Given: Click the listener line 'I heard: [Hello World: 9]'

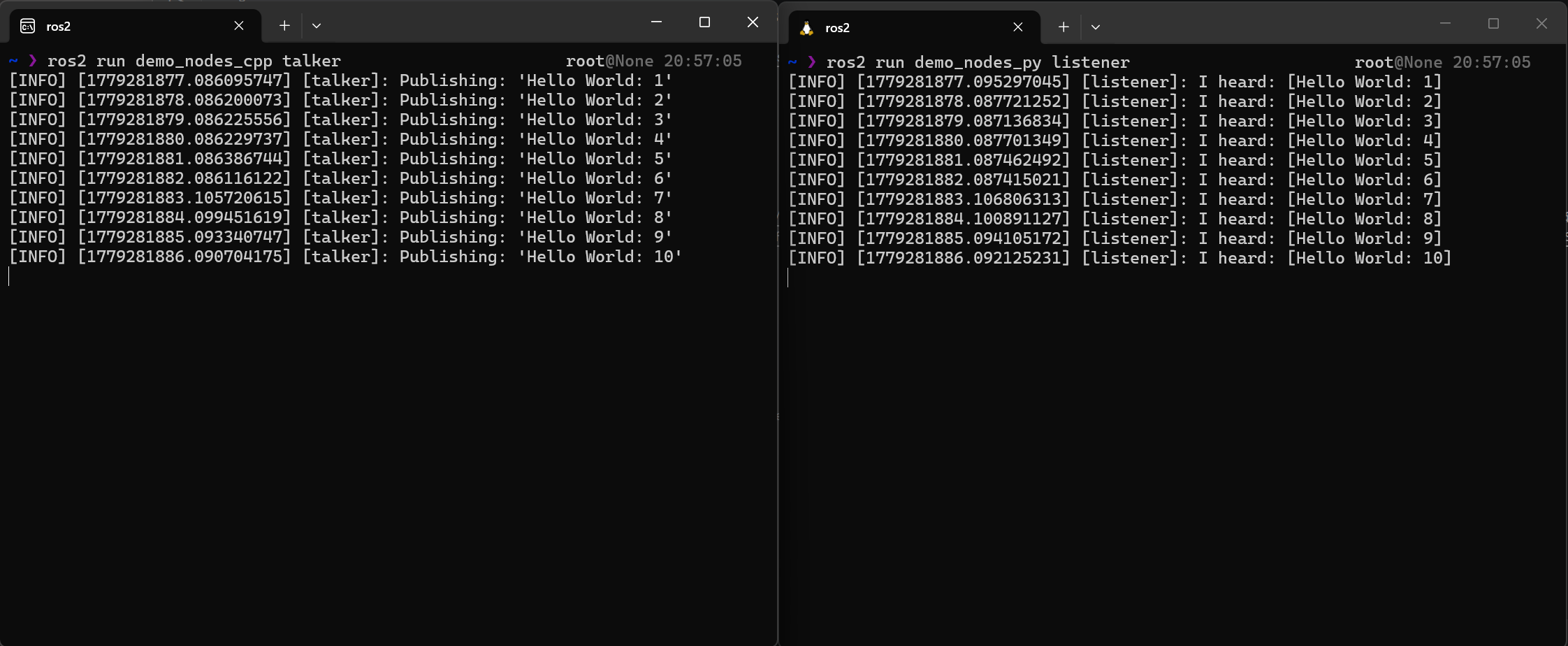Looking at the screenshot, I should [x=1115, y=239].
